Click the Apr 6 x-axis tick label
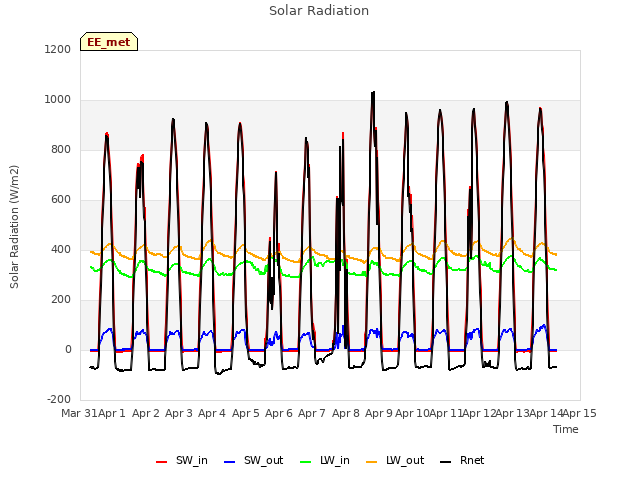640x480 pixels. pyautogui.click(x=279, y=413)
